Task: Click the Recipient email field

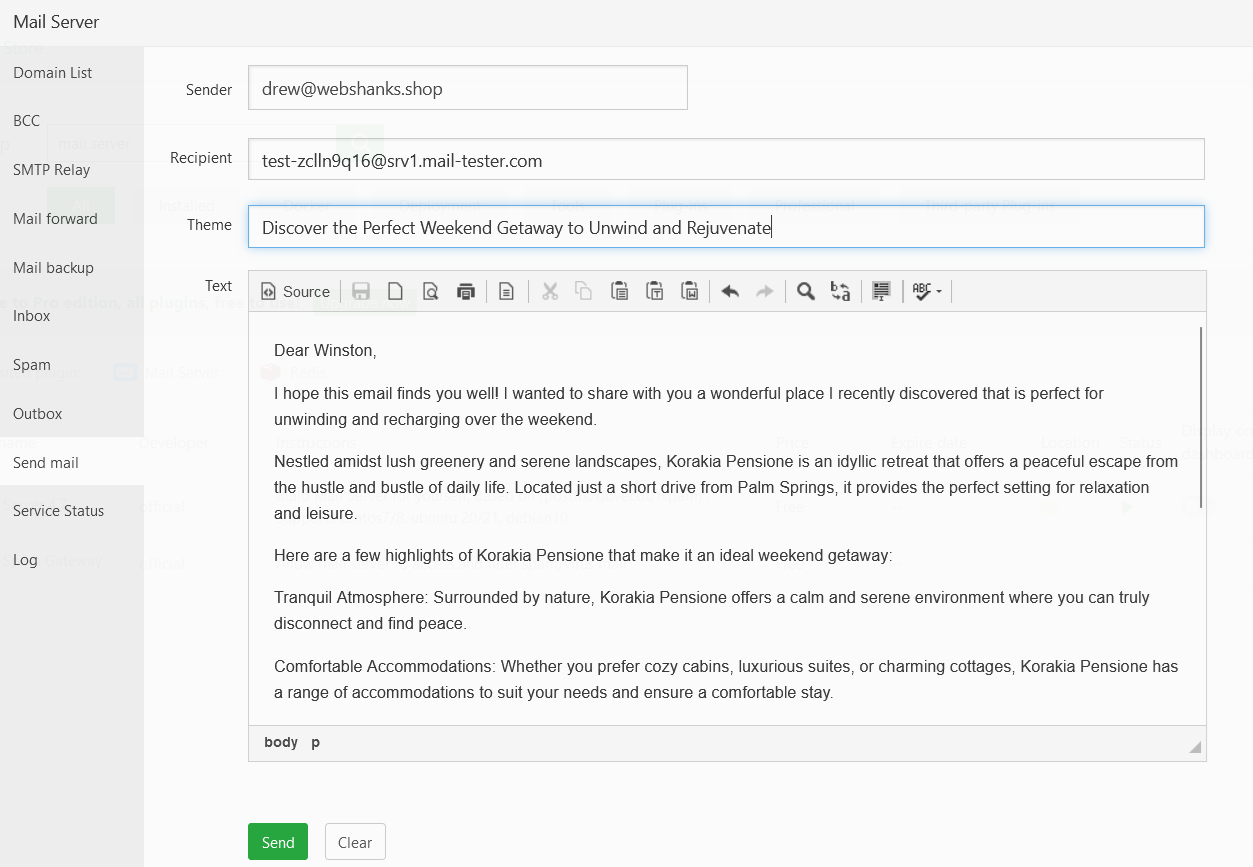Action: 726,159
